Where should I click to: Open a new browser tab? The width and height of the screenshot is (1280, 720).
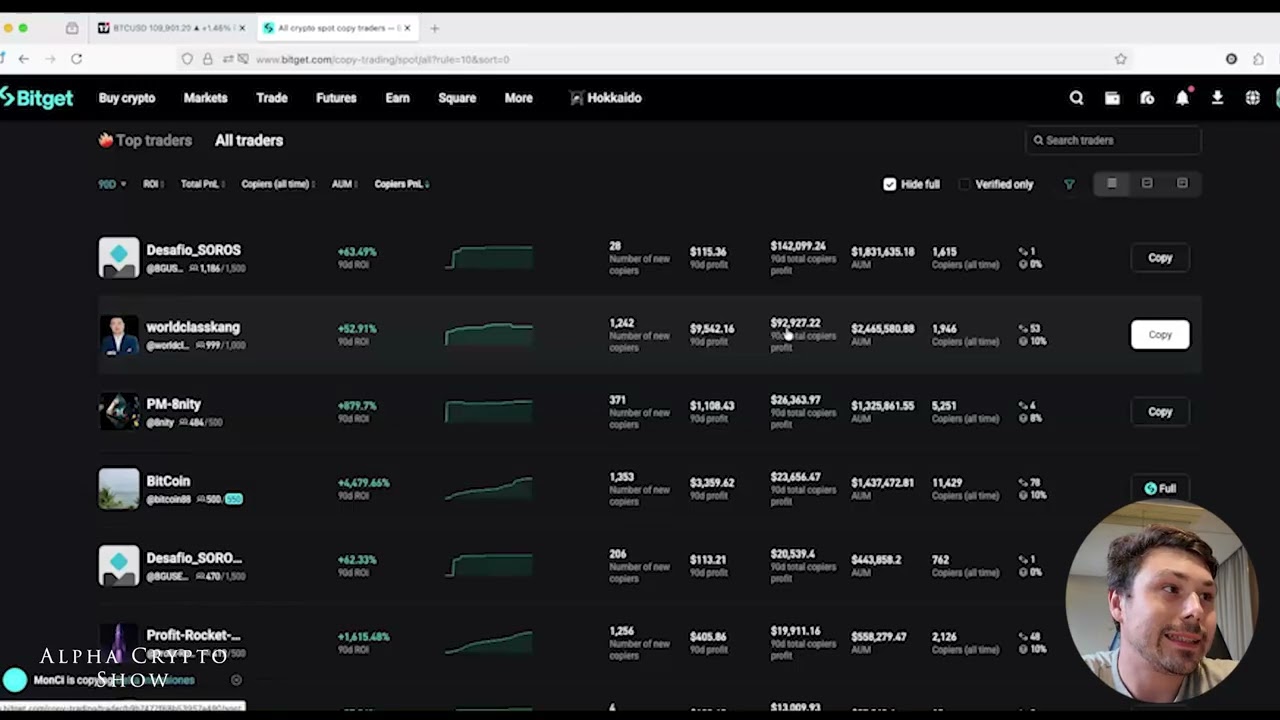coord(434,28)
